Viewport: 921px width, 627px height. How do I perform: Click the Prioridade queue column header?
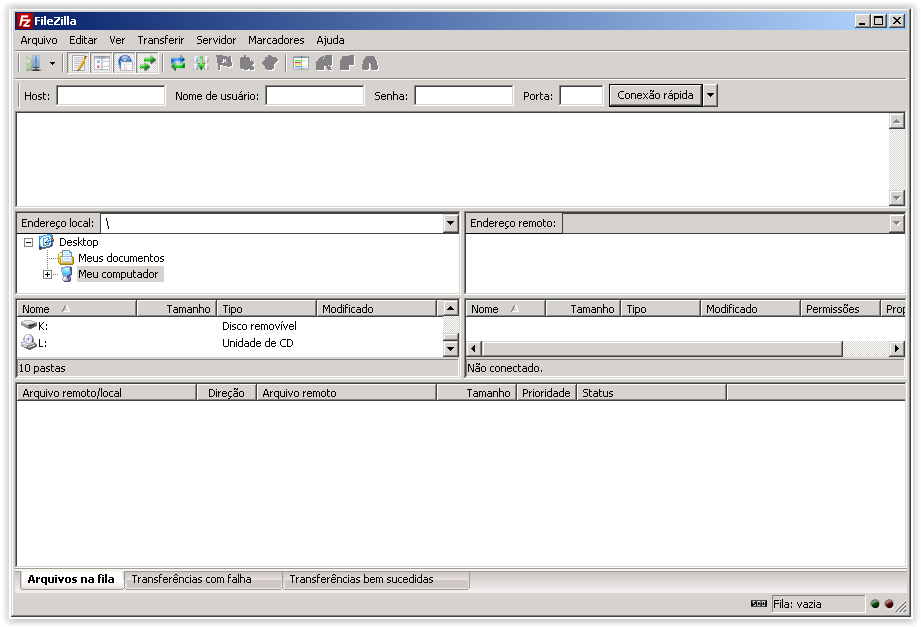[546, 393]
